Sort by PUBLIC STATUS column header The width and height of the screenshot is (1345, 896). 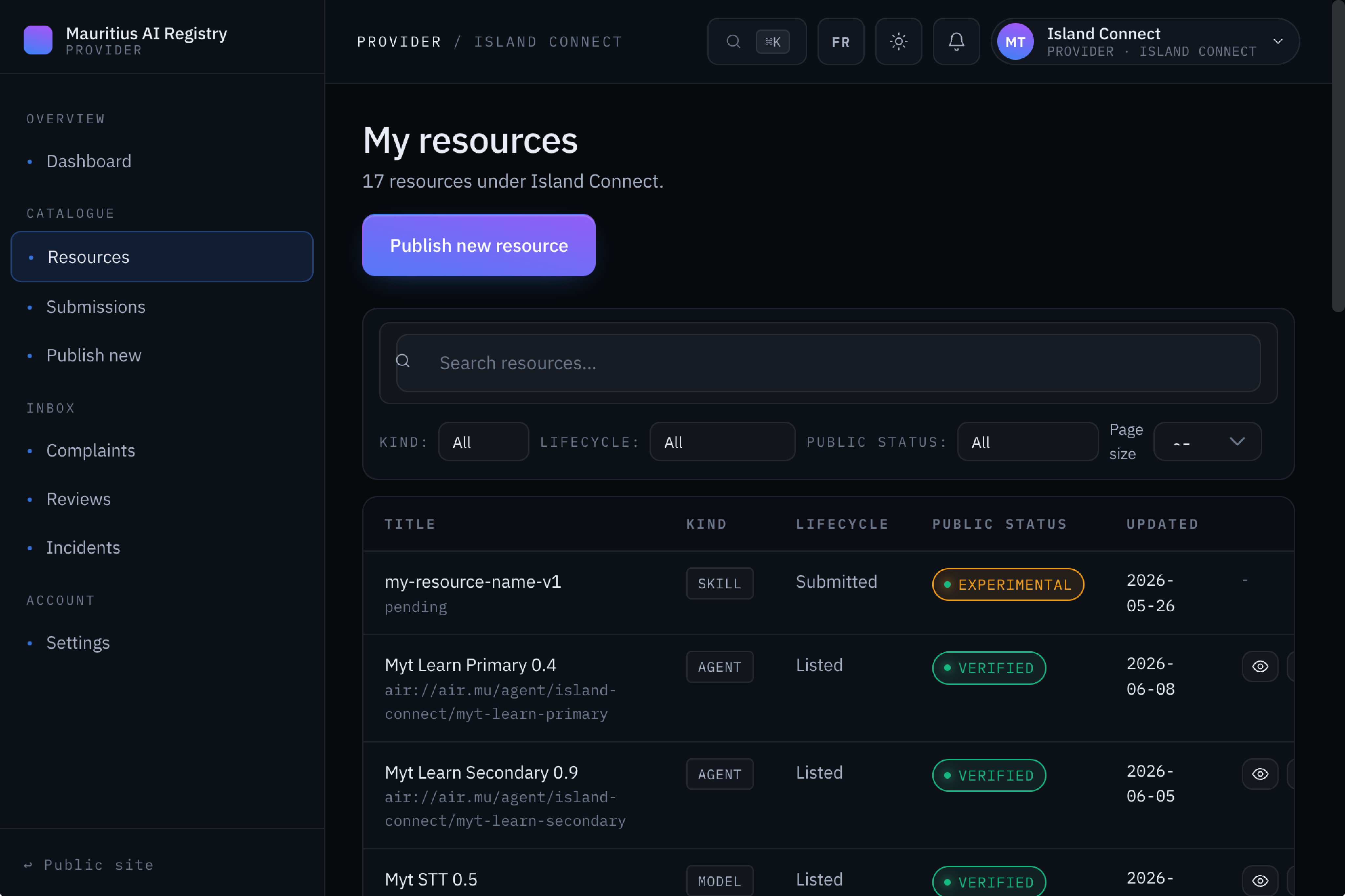pyautogui.click(x=999, y=524)
